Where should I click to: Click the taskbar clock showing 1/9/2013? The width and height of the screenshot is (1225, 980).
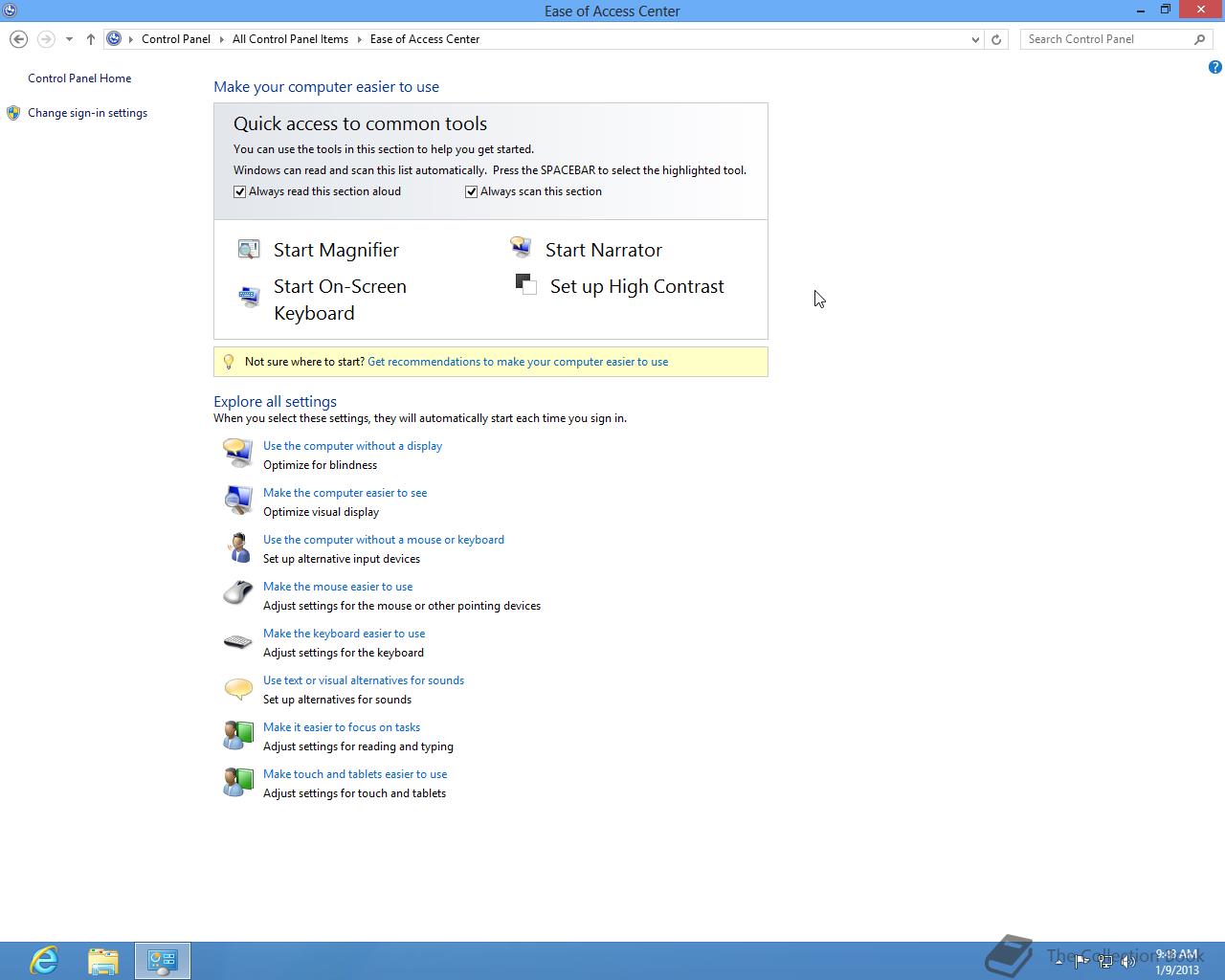coord(1177,962)
